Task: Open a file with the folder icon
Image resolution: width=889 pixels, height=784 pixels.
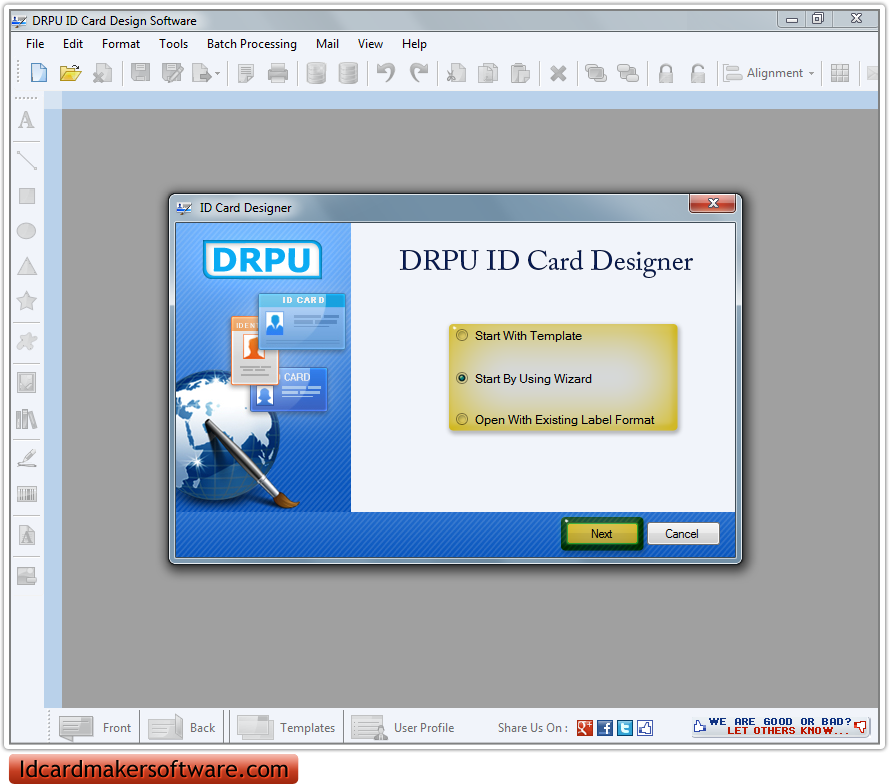Action: (x=70, y=73)
